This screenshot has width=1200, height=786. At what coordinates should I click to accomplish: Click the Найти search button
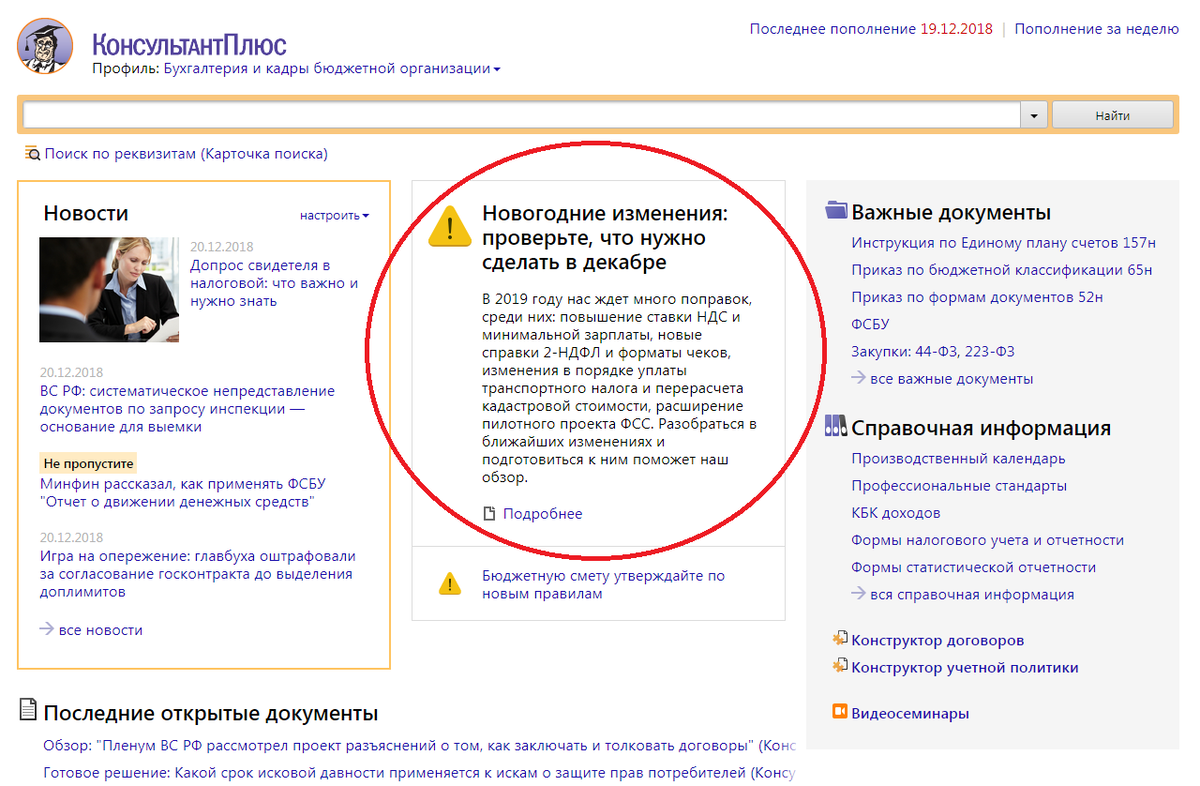[x=1112, y=115]
